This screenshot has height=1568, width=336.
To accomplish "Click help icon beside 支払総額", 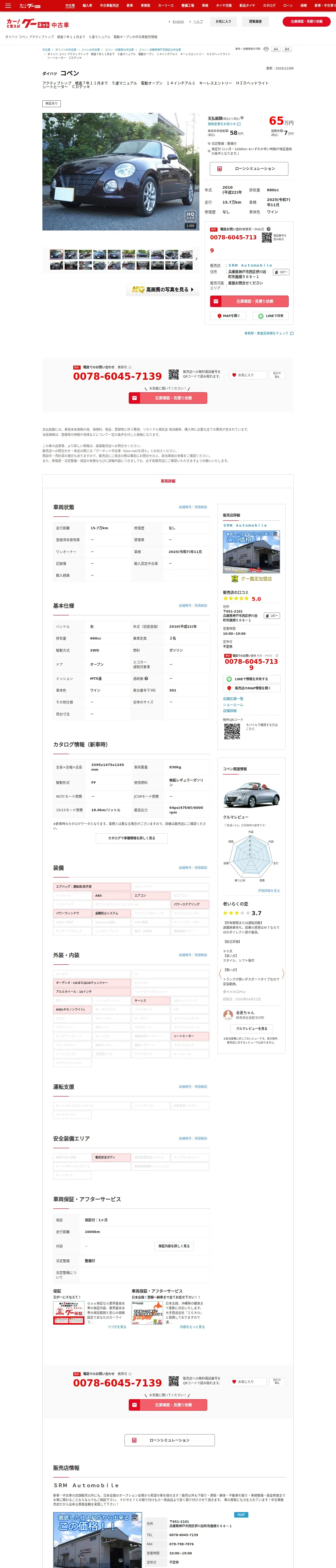I will pyautogui.click(x=242, y=118).
